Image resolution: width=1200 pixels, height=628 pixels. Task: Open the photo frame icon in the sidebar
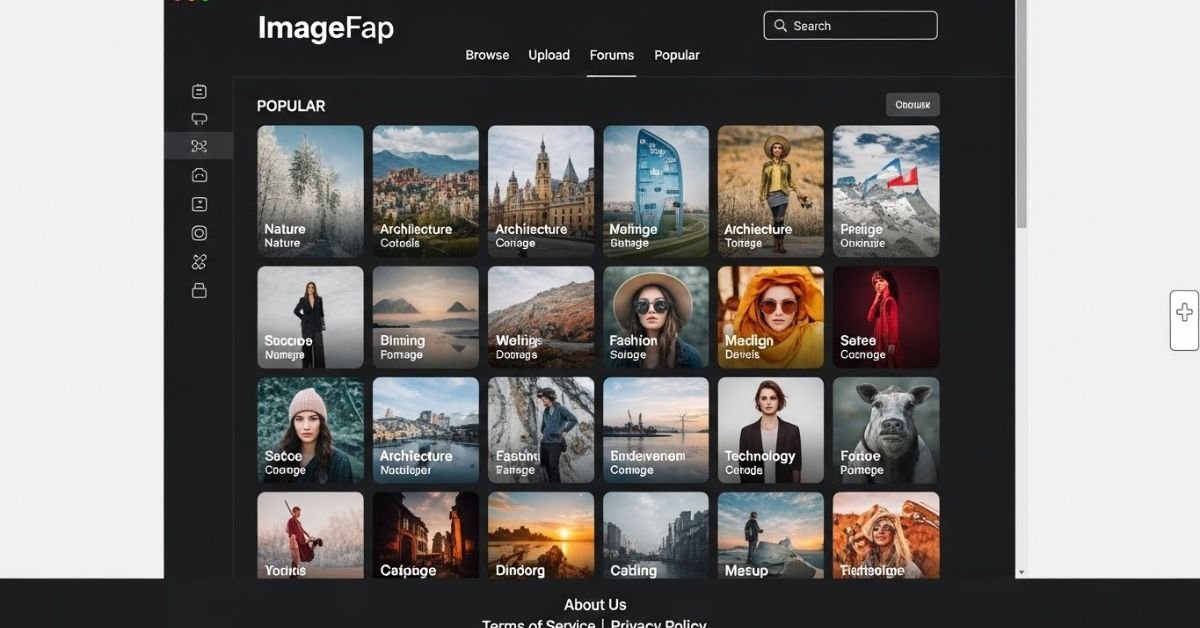click(199, 203)
